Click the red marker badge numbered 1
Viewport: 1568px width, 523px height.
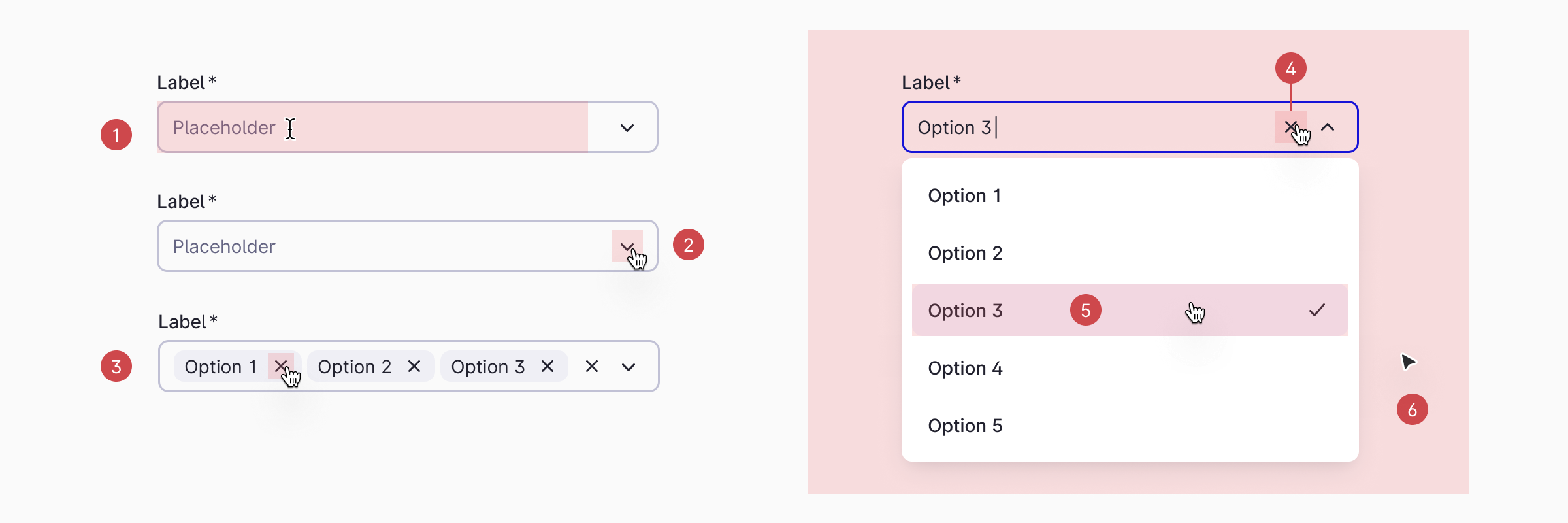pyautogui.click(x=116, y=134)
